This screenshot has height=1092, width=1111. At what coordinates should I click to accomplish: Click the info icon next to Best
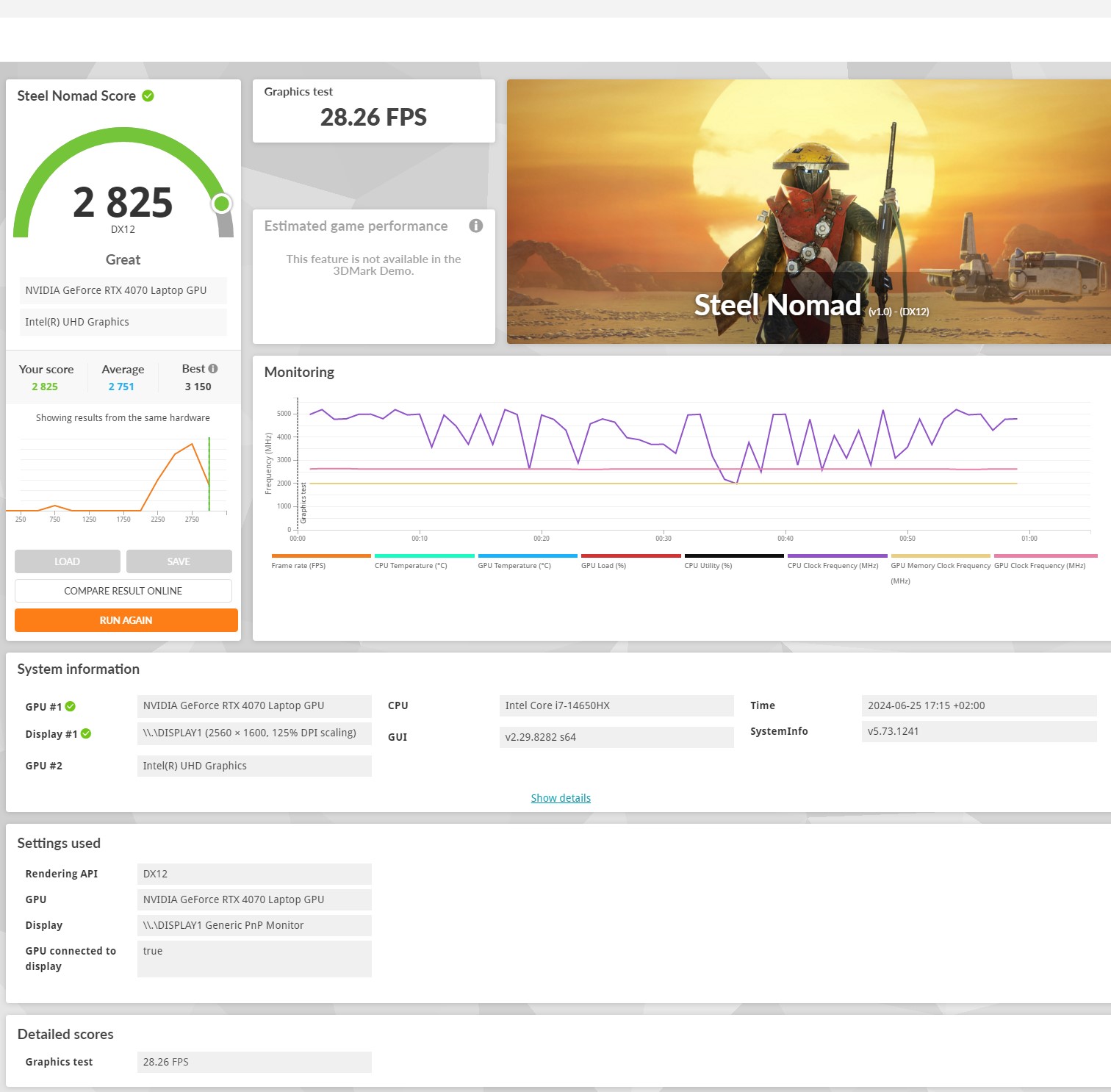pos(213,369)
